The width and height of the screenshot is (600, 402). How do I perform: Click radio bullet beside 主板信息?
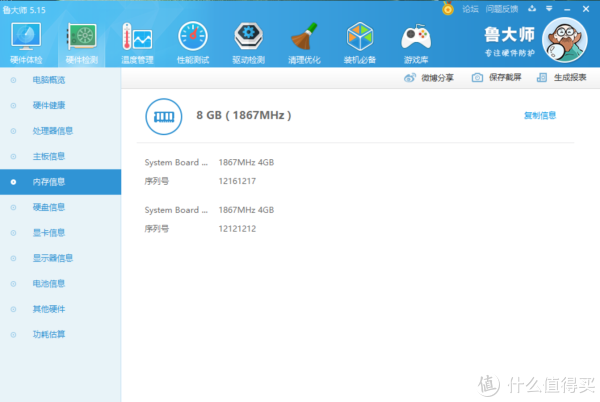pos(13,156)
